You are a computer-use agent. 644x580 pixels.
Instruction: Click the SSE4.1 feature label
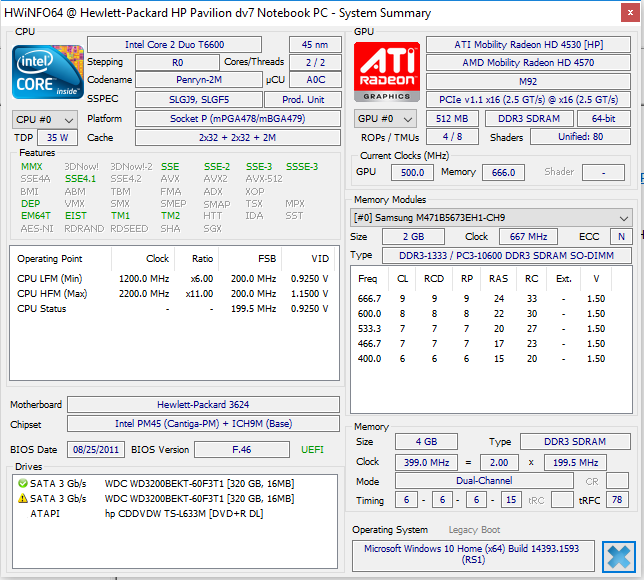click(80, 179)
